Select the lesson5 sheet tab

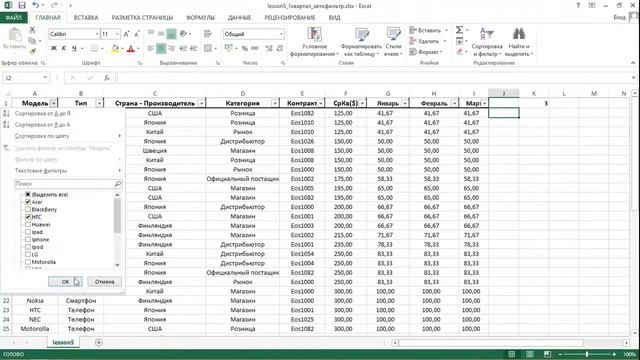click(63, 342)
